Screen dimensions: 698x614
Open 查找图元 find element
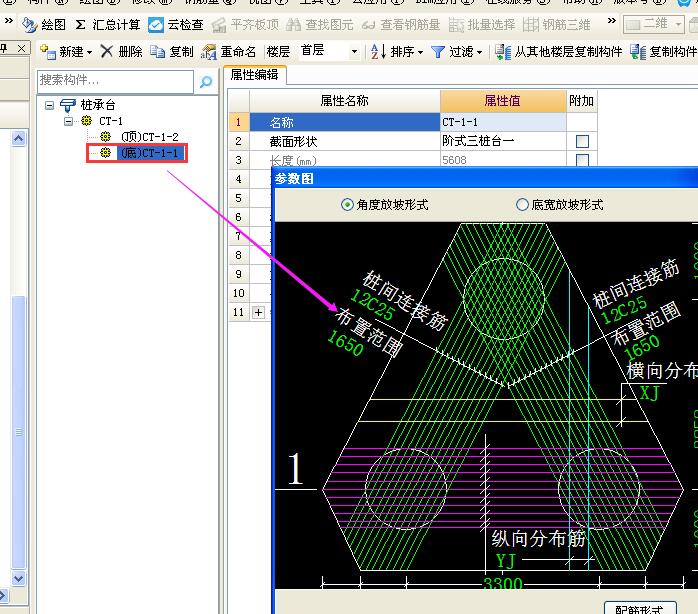[319, 24]
